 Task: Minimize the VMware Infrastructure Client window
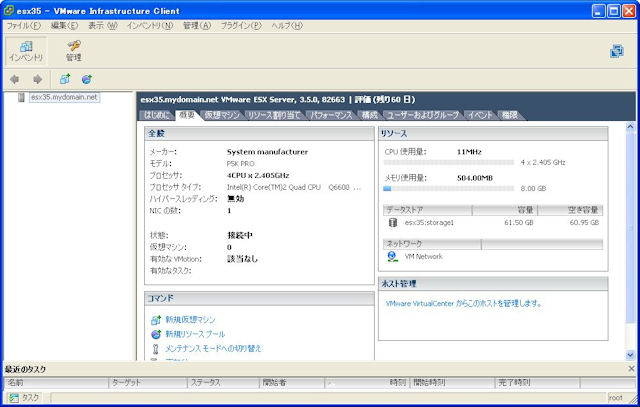tap(599, 11)
